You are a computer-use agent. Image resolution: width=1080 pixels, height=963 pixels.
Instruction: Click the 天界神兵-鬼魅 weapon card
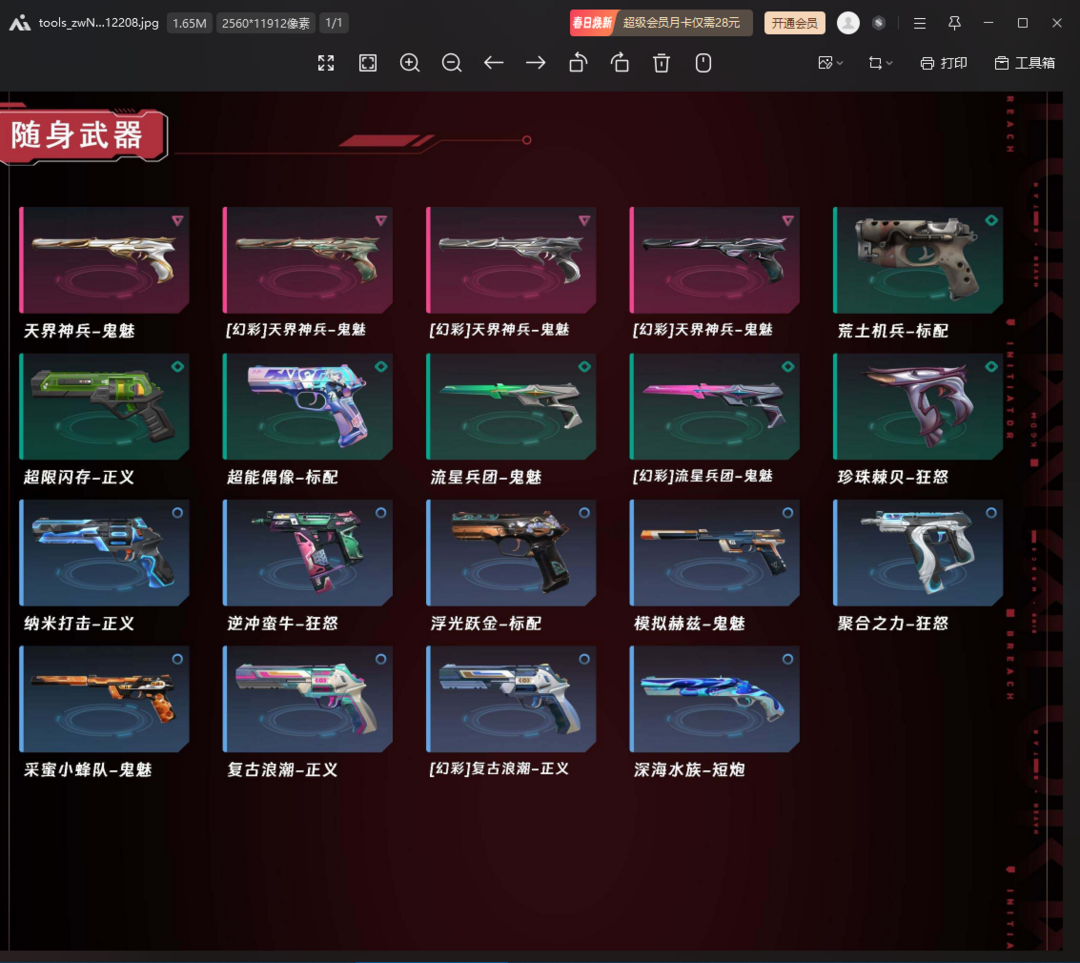[104, 260]
